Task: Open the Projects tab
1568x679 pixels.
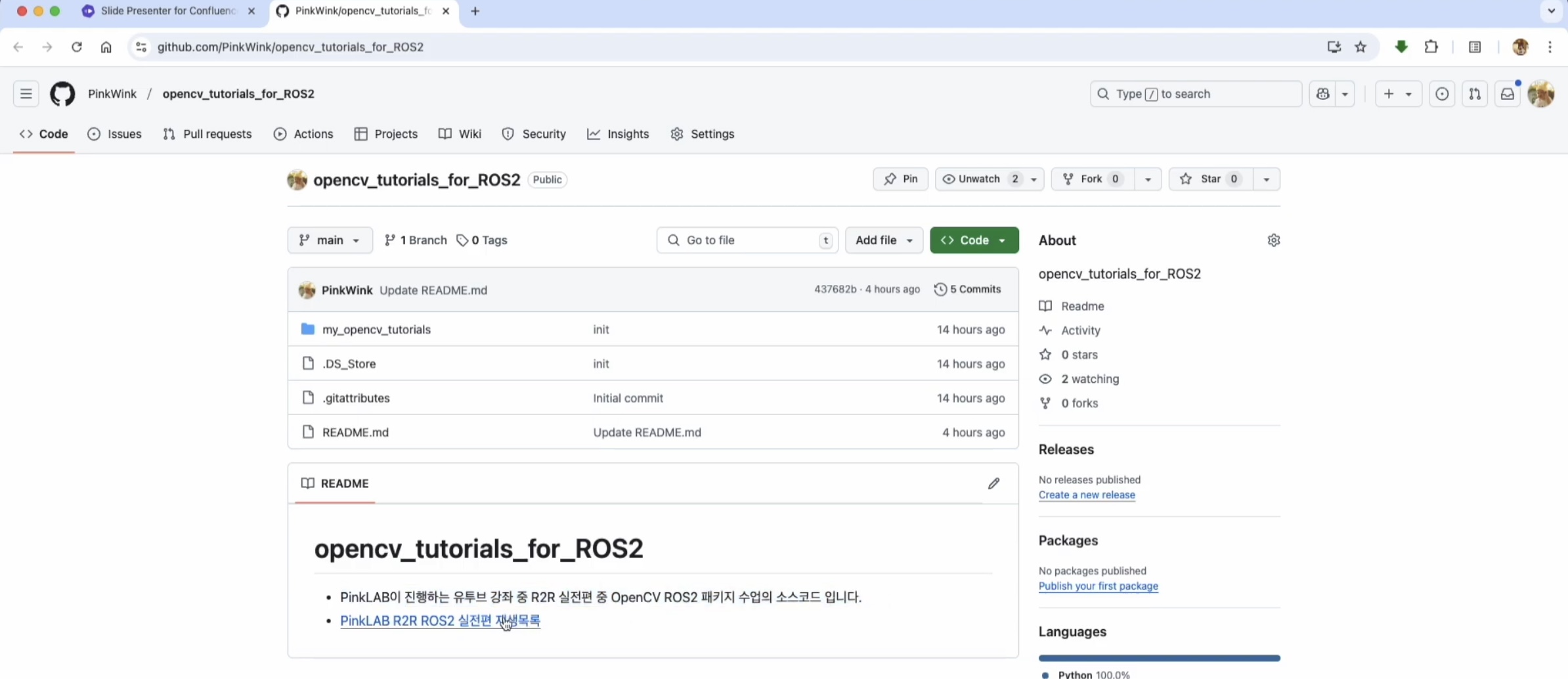Action: click(386, 134)
